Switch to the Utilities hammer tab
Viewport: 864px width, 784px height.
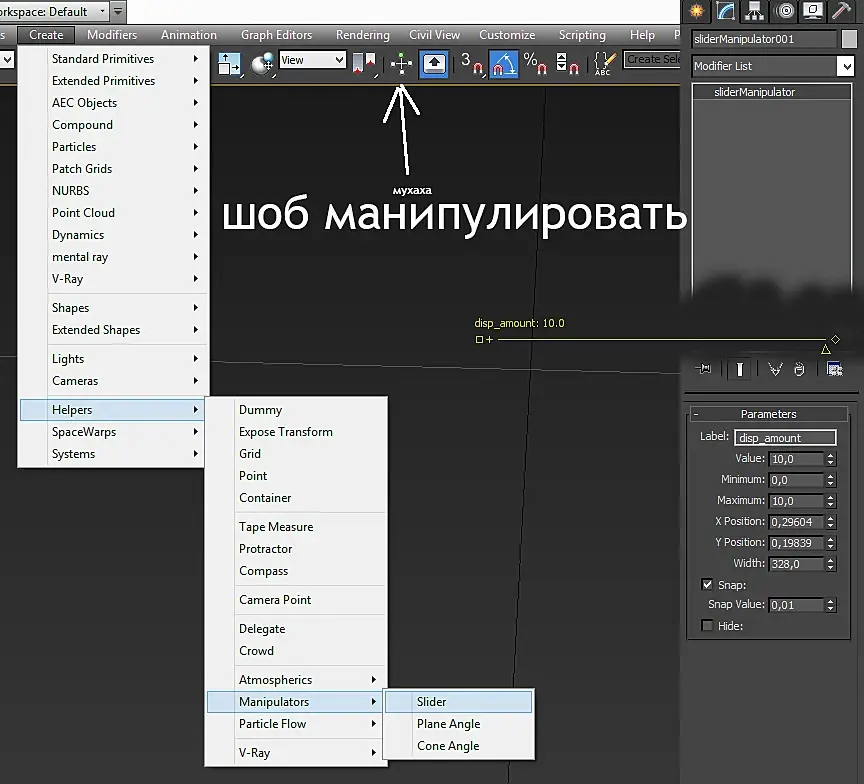pos(841,11)
